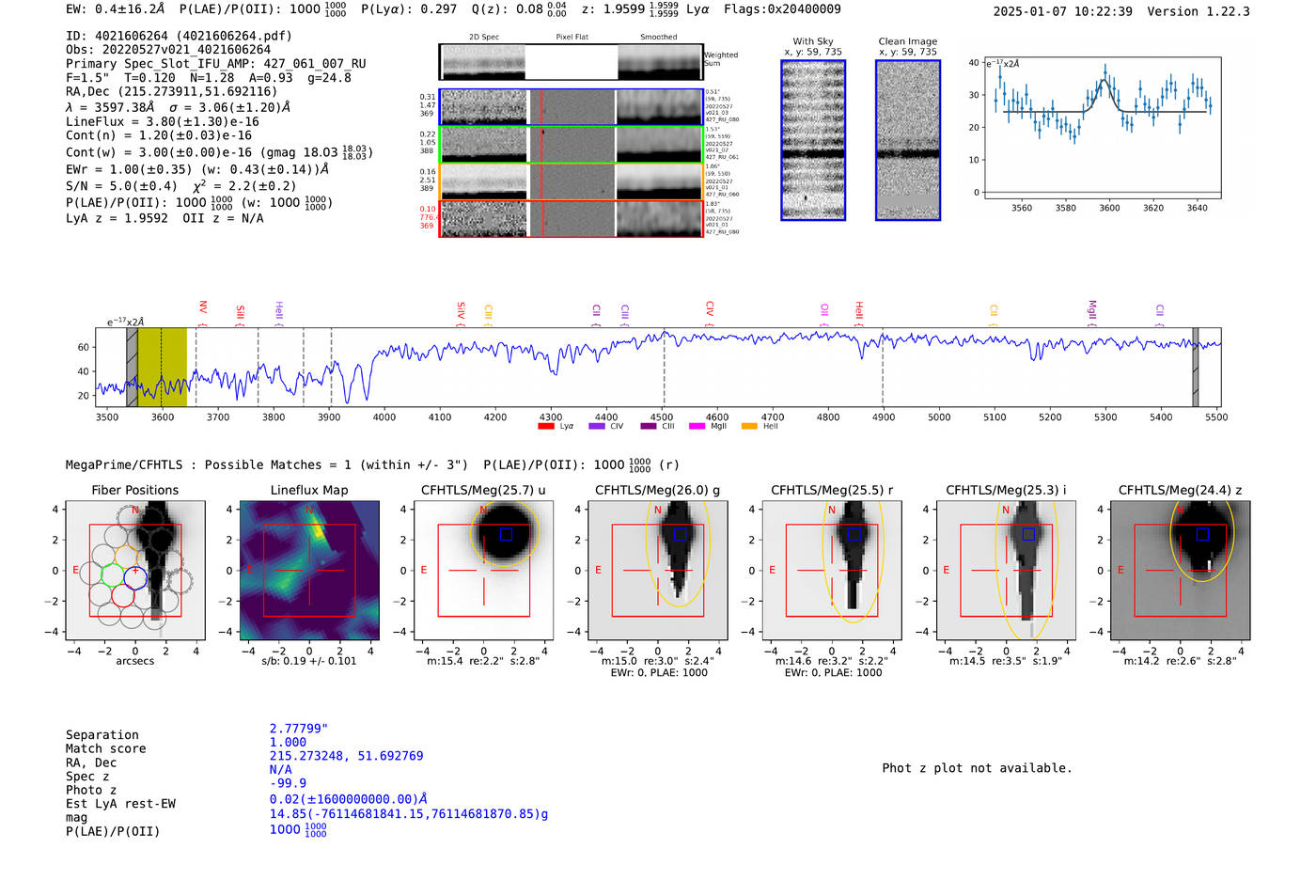1316x896 pixels.
Task: Click the red Lyα legend swatch
Action: coord(545,426)
